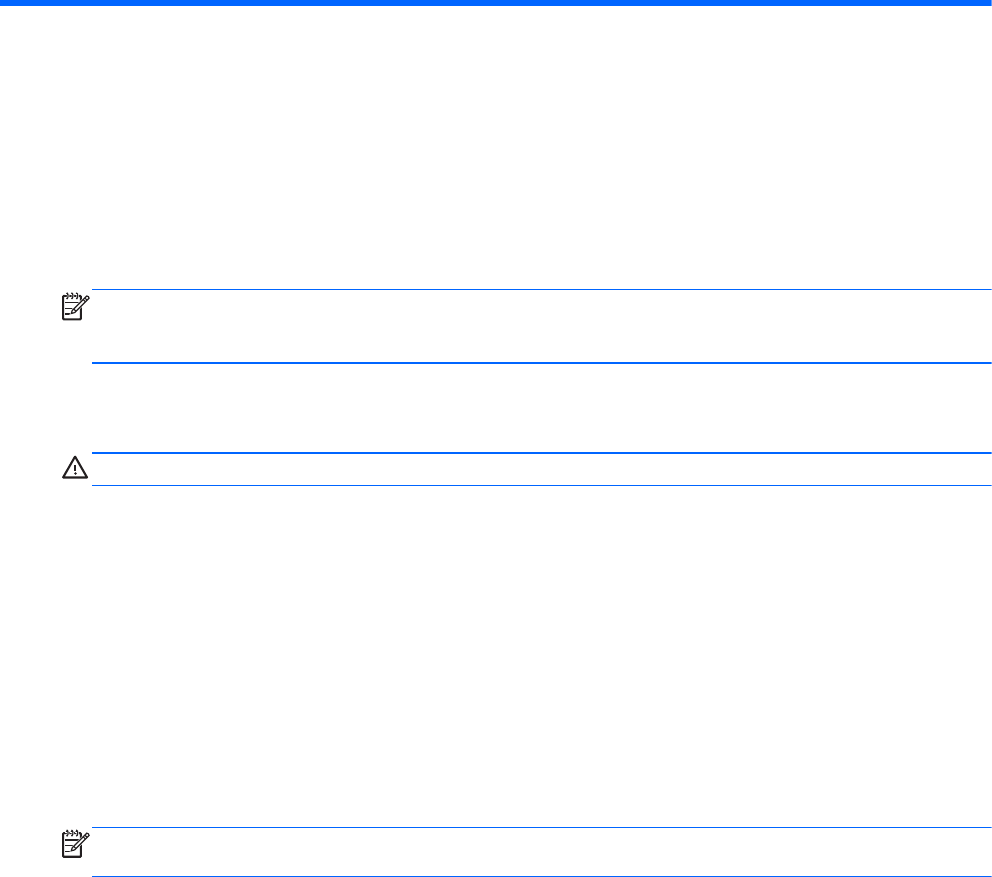The image size is (992, 877).
Task: Click the upper note pencil-and-pad icon
Action: click(x=76, y=306)
